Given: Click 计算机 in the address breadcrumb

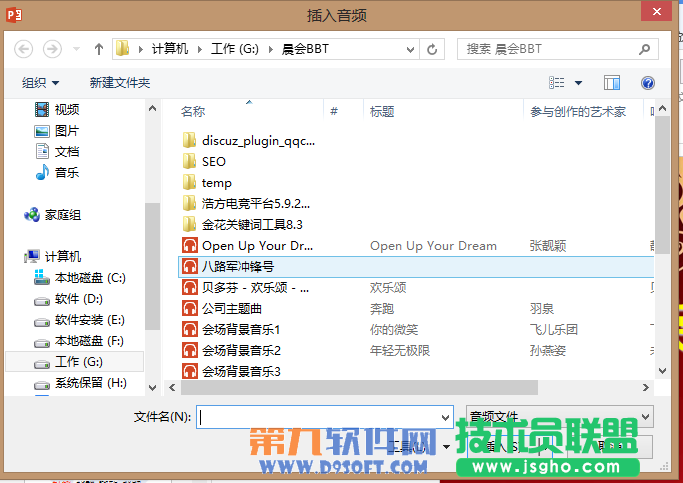Looking at the screenshot, I should 170,49.
